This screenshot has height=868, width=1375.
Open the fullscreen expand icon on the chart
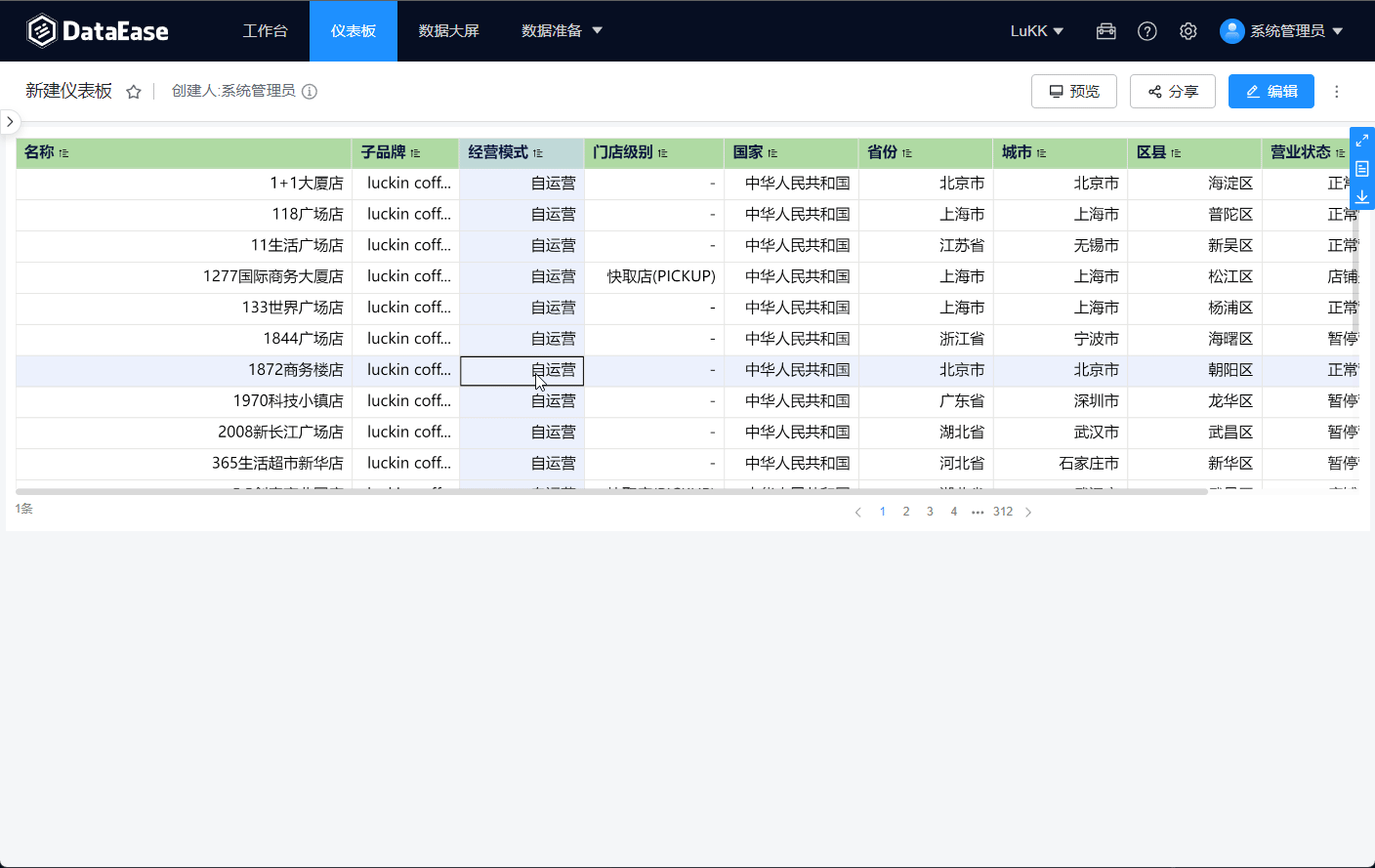tap(1361, 139)
